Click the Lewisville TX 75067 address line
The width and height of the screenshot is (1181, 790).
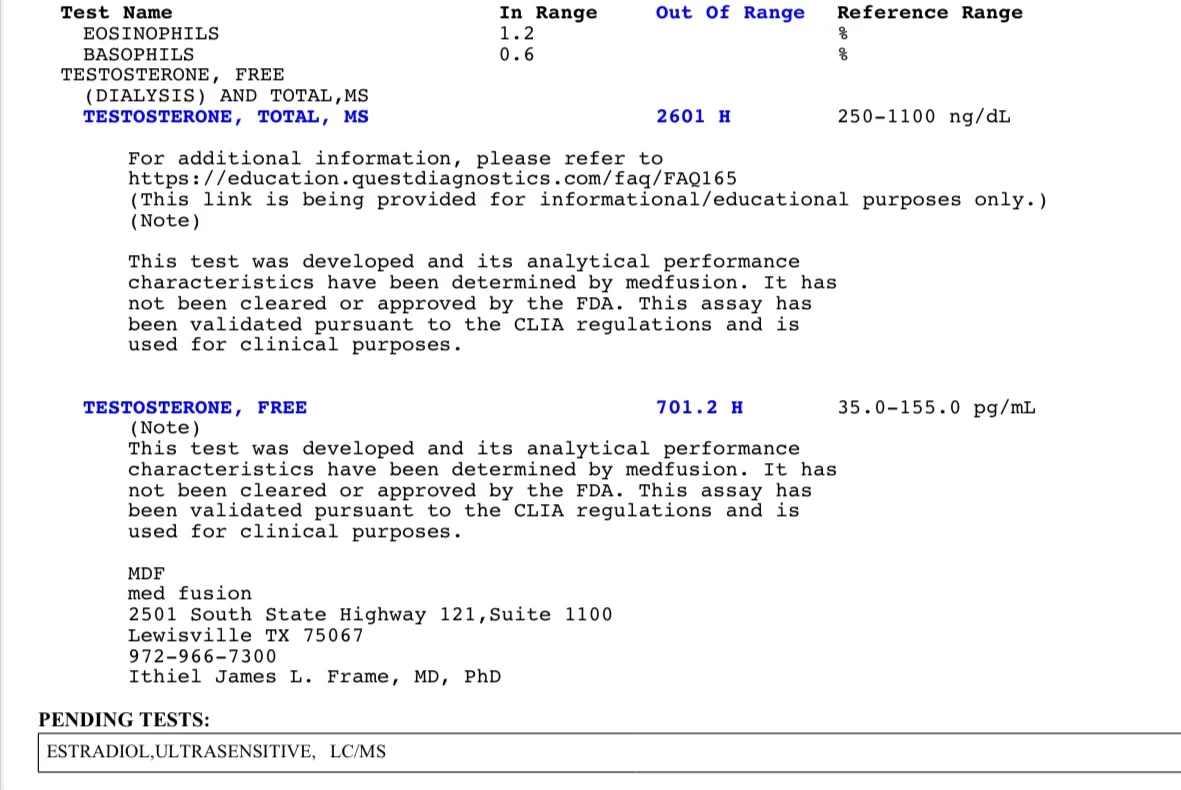pyautogui.click(x=246, y=636)
